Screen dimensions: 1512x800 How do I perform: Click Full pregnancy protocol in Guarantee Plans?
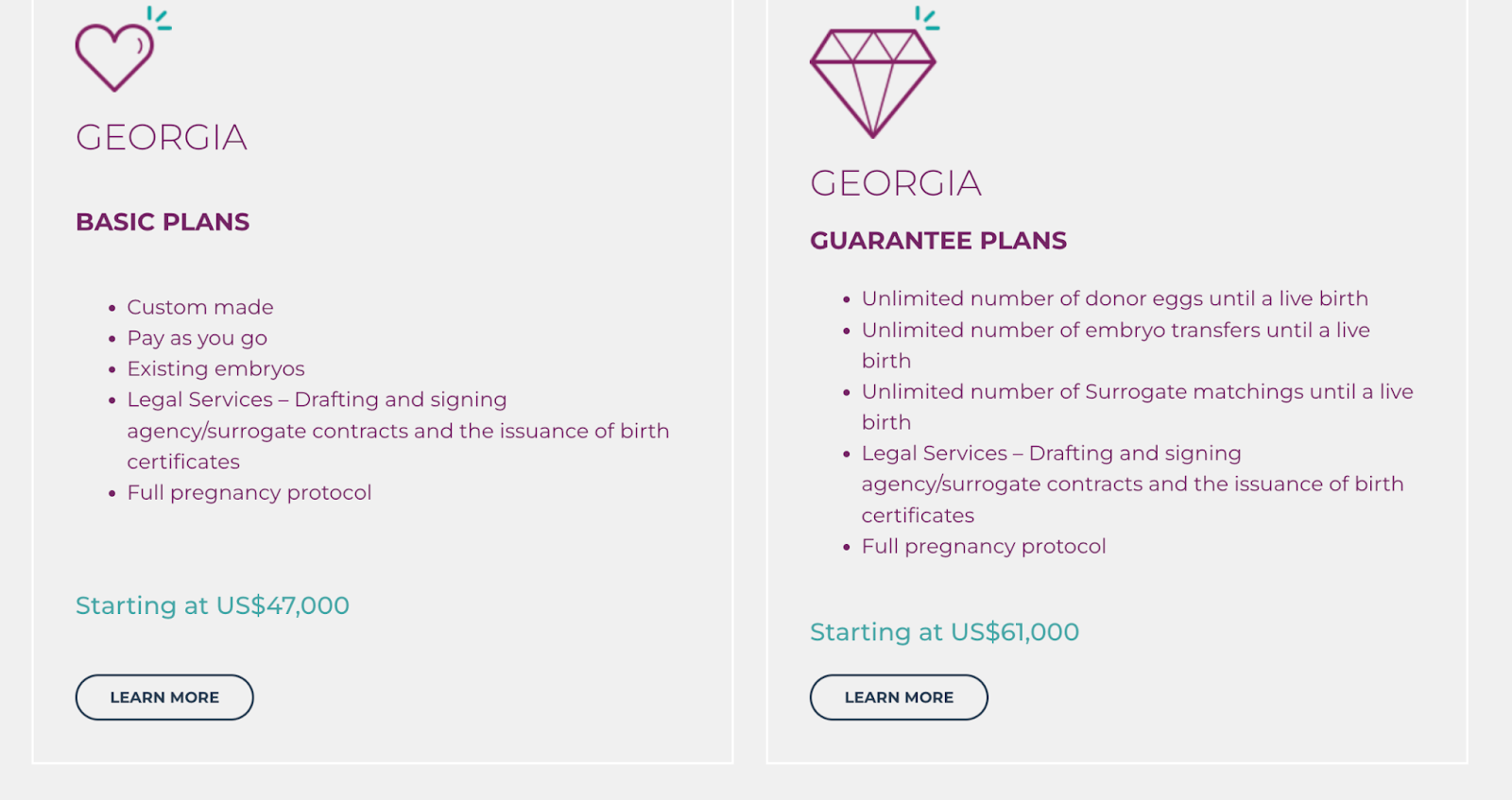pyautogui.click(x=984, y=546)
